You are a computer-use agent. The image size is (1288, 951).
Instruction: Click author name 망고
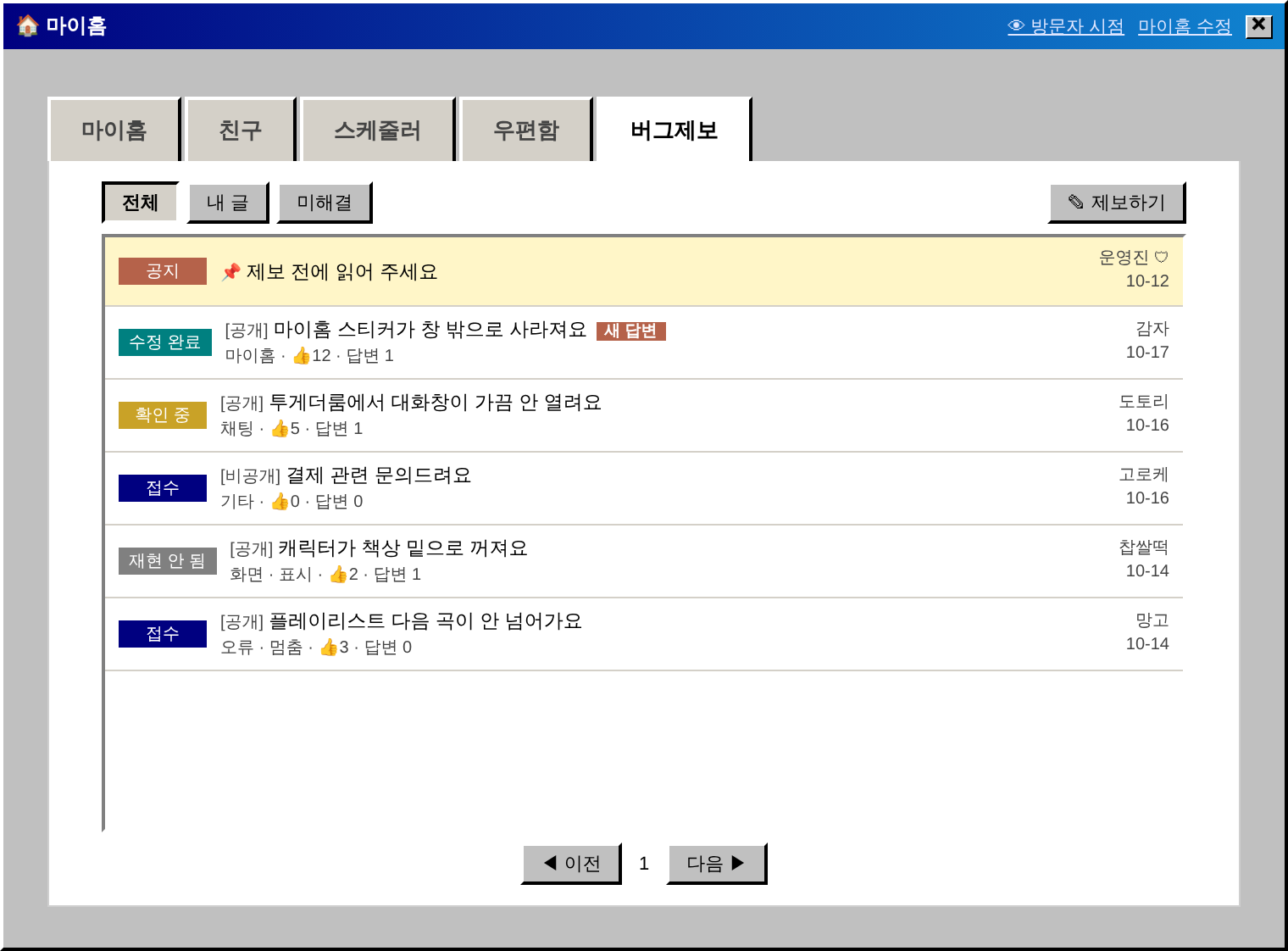point(1152,620)
